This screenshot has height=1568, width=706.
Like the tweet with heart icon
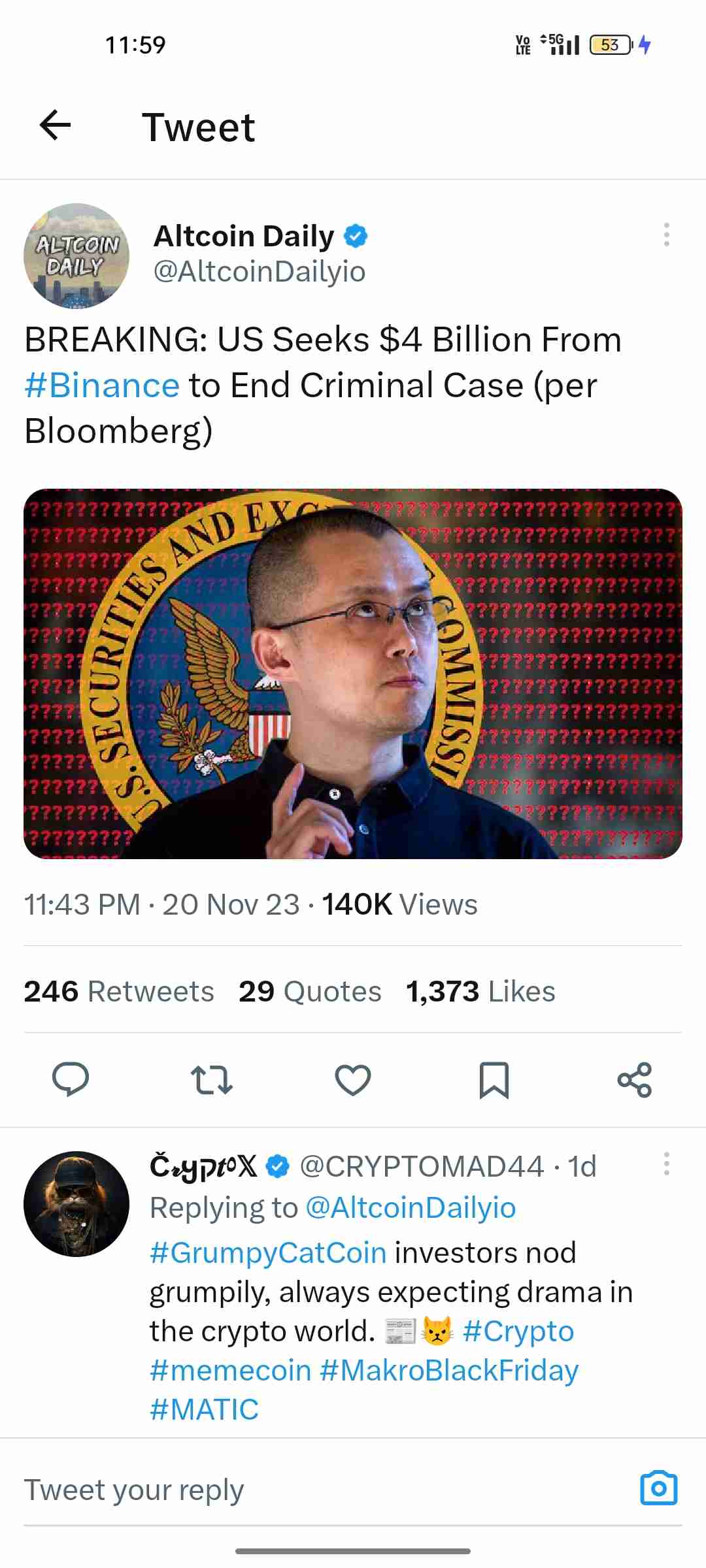[x=353, y=1079]
